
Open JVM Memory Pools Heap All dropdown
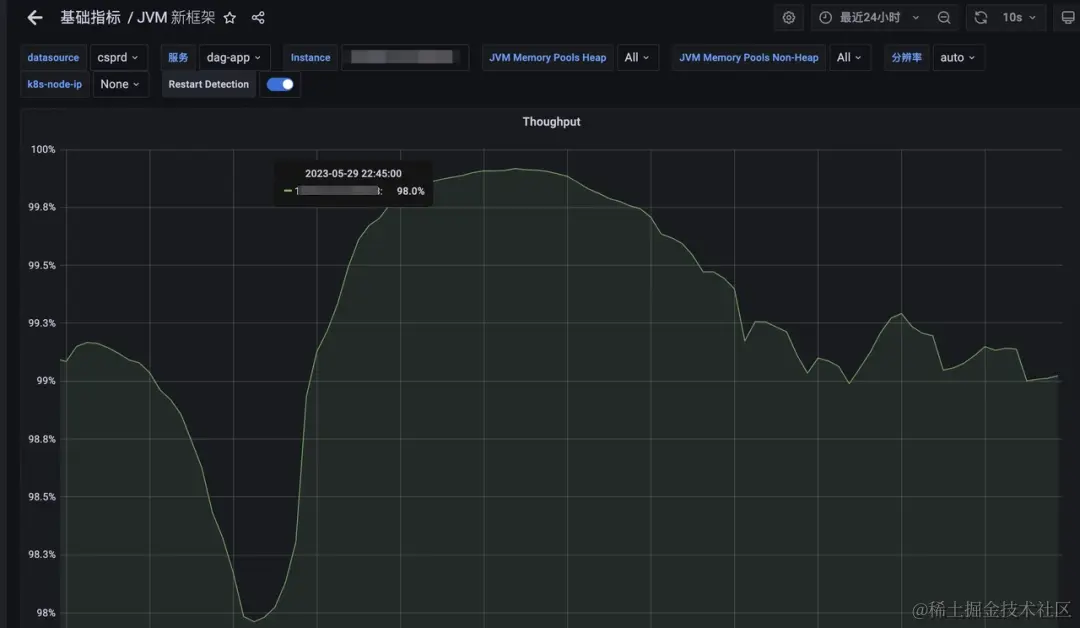637,57
